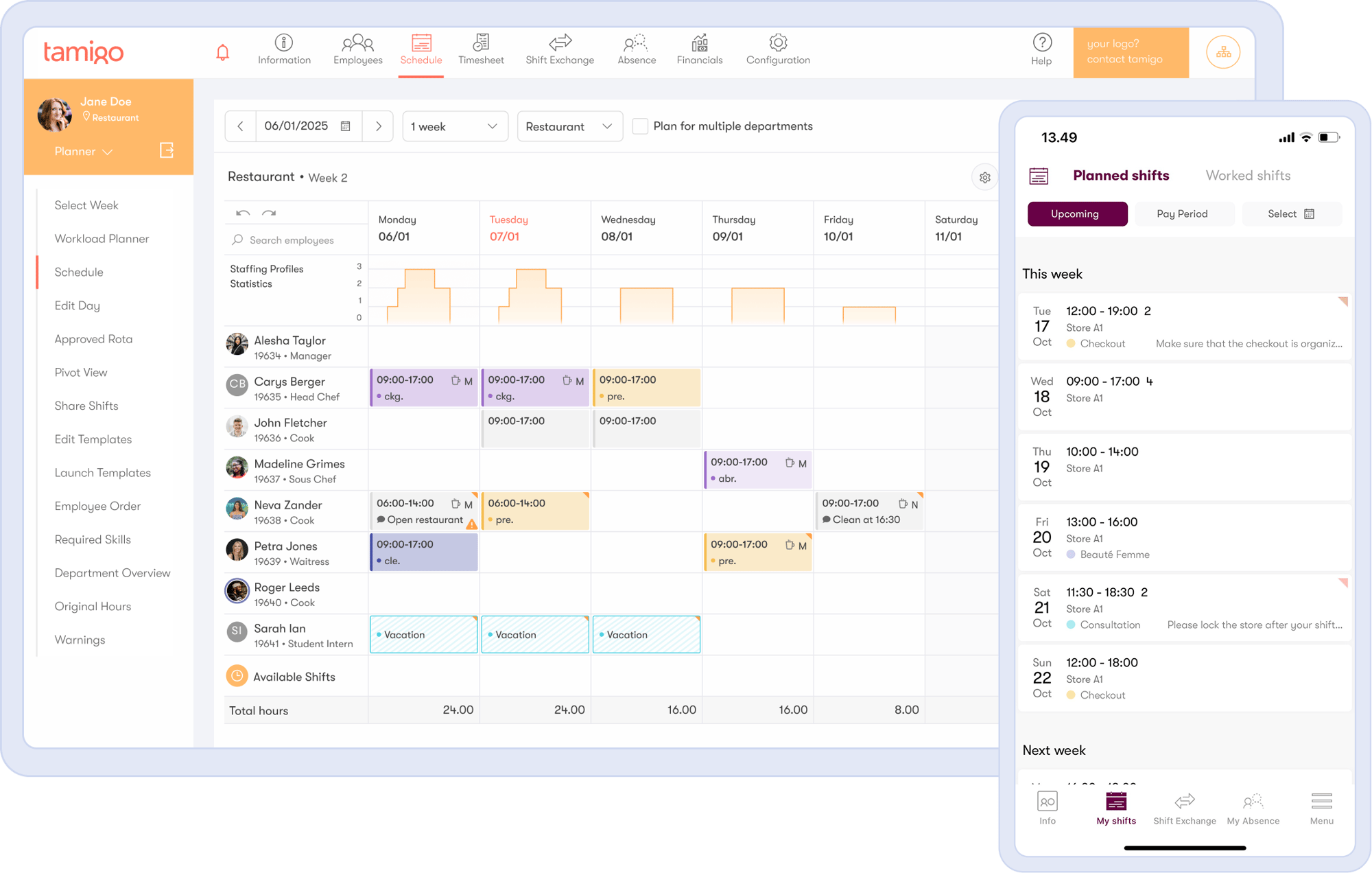Open the Help question mark icon
The height and width of the screenshot is (873, 1372).
tap(1041, 43)
